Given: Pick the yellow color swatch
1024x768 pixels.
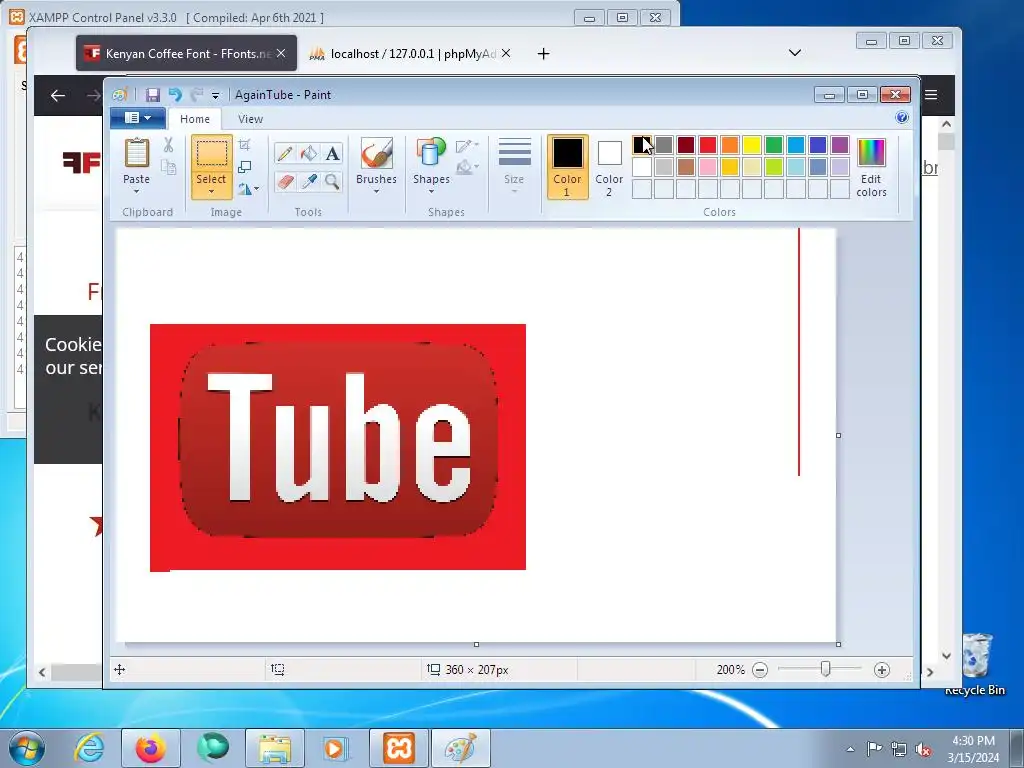Looking at the screenshot, I should click(x=752, y=145).
